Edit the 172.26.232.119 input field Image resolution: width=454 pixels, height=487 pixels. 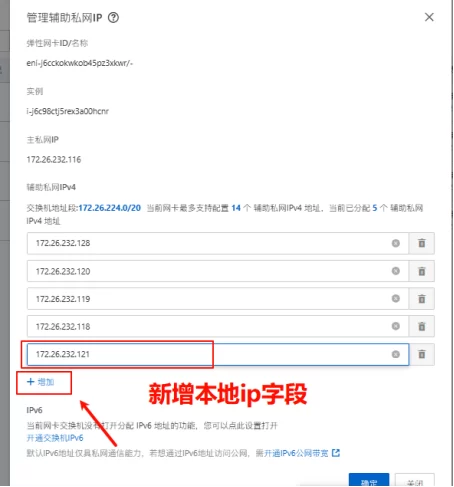218,299
